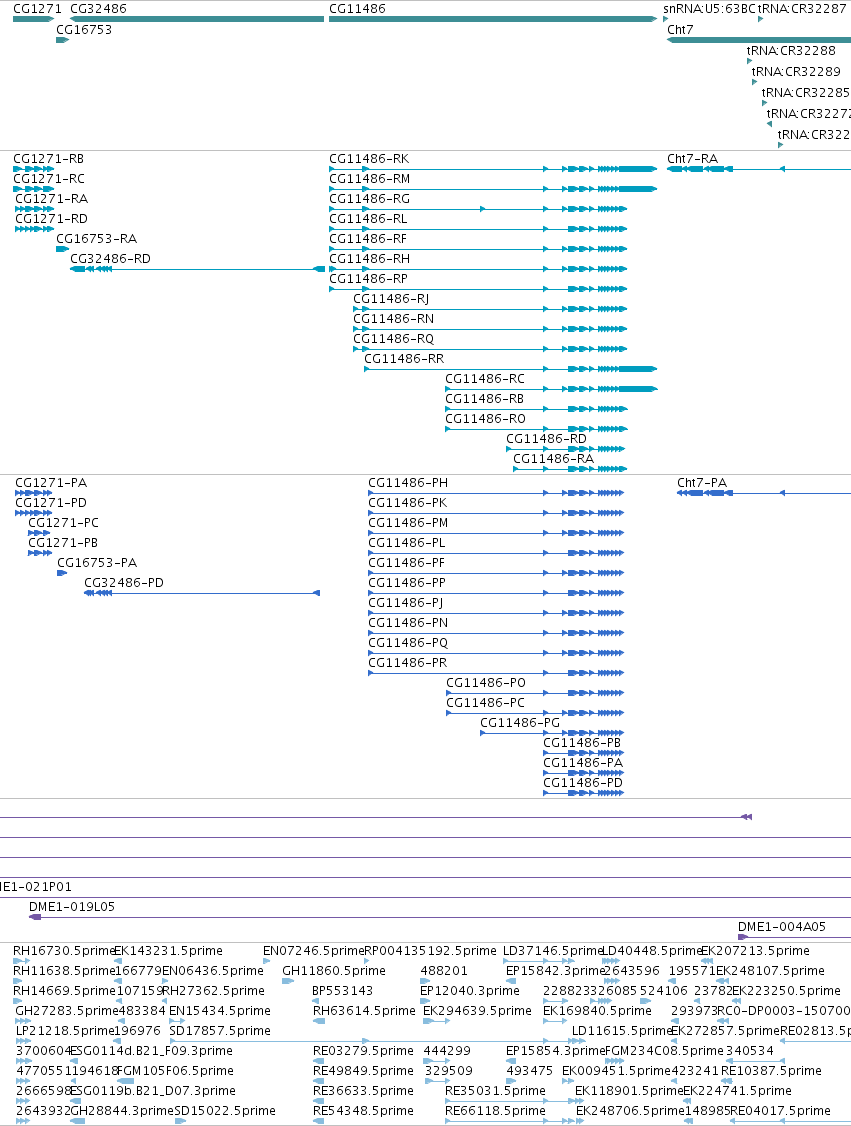Click the CG11486-PC protein label

click(485, 702)
